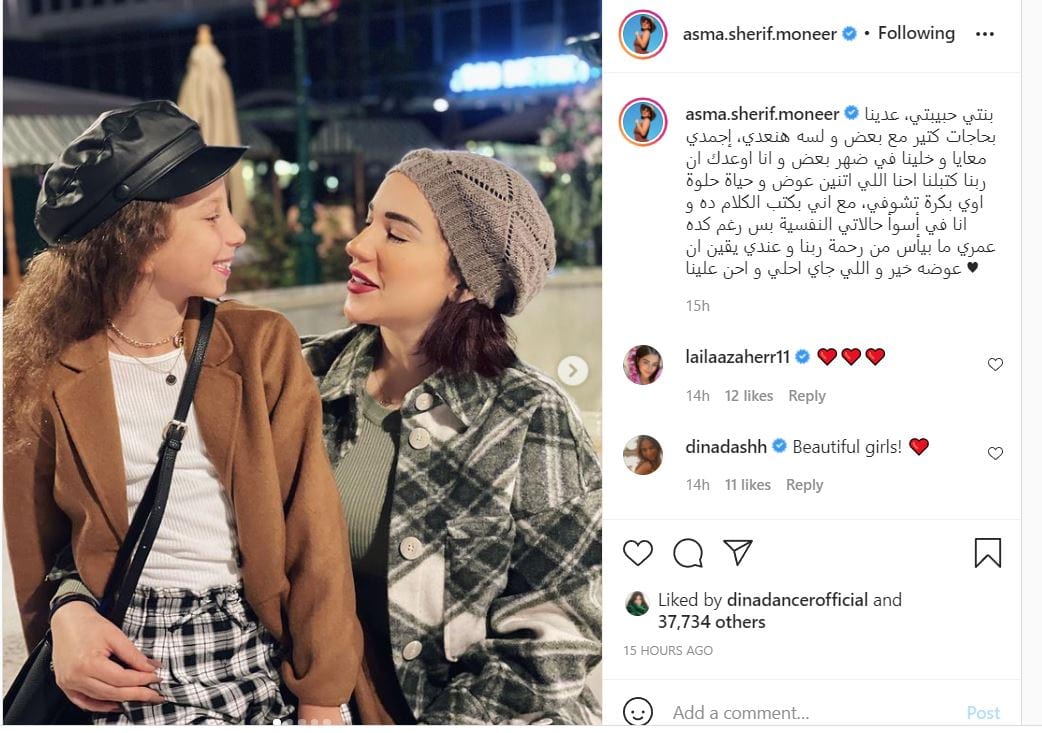Screen dimensions: 1042x733
Task: Open the comment bubble icon
Action: coord(688,553)
